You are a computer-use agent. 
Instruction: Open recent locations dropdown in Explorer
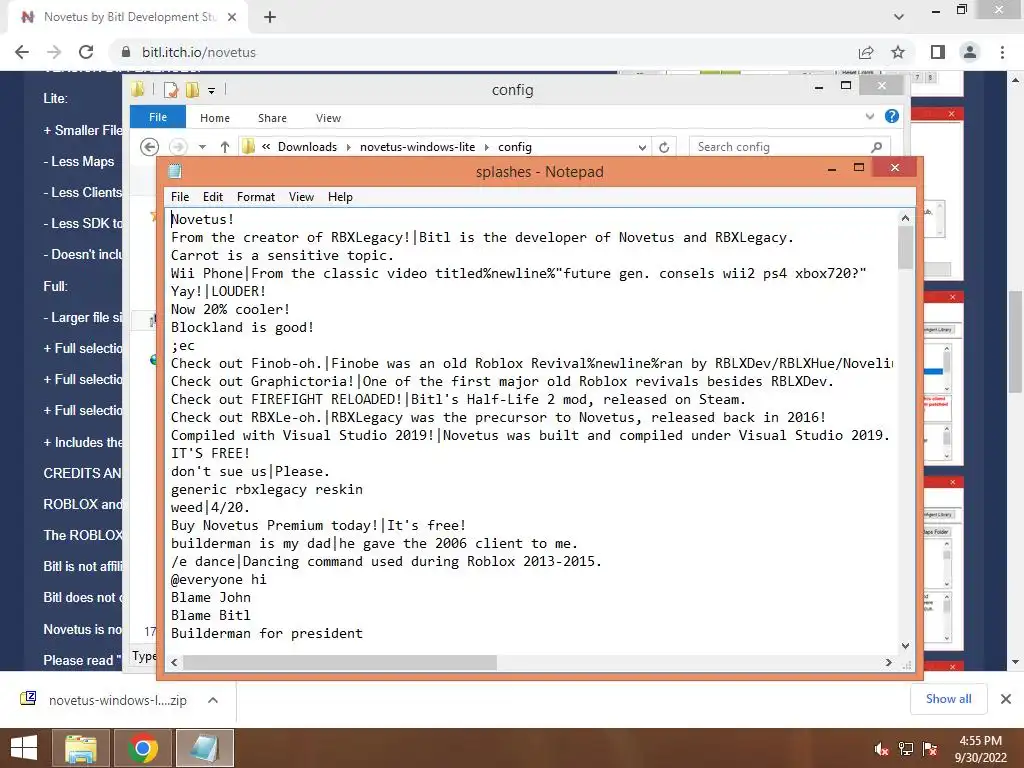coord(202,147)
